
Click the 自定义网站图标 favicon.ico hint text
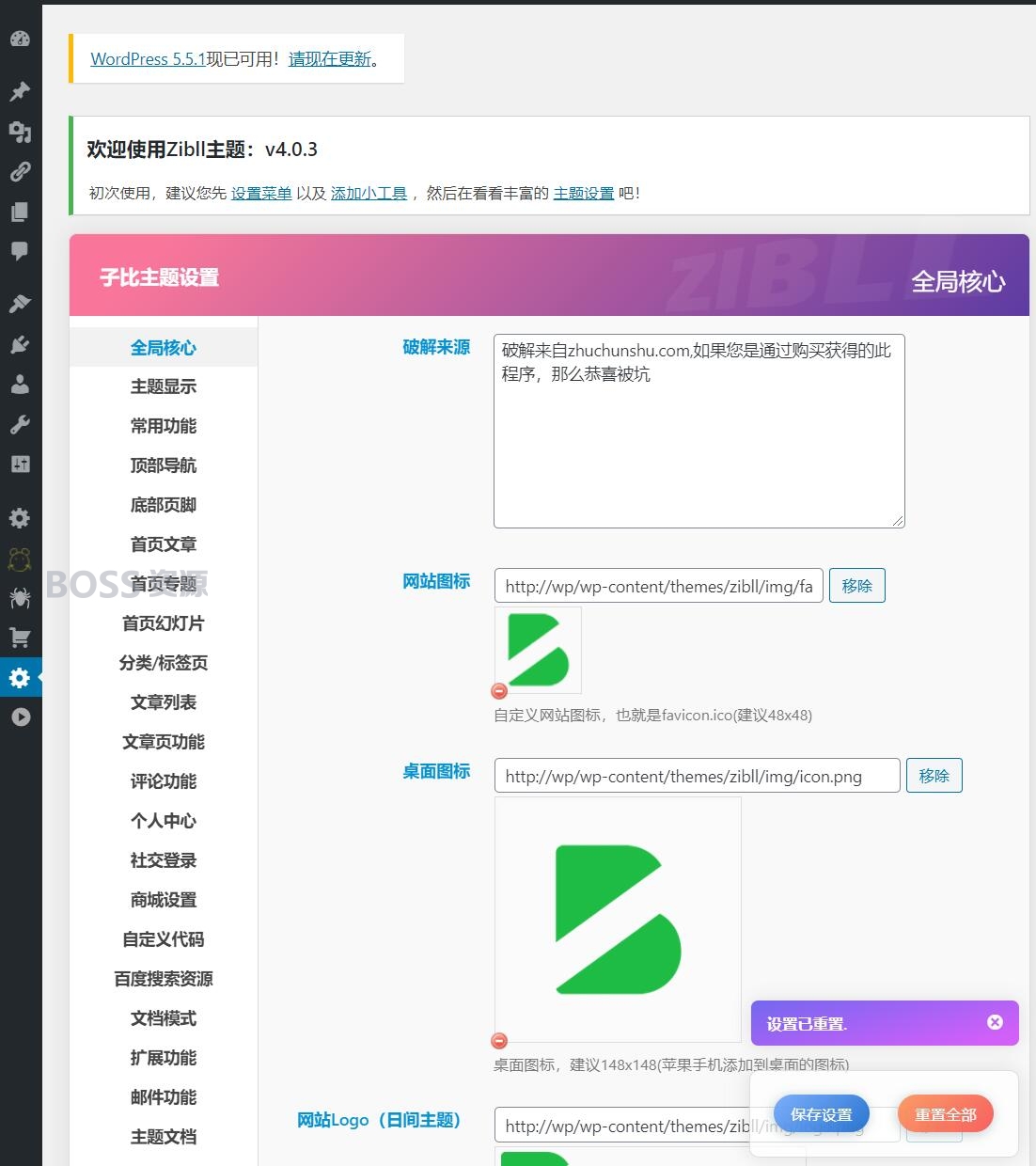coord(653,715)
